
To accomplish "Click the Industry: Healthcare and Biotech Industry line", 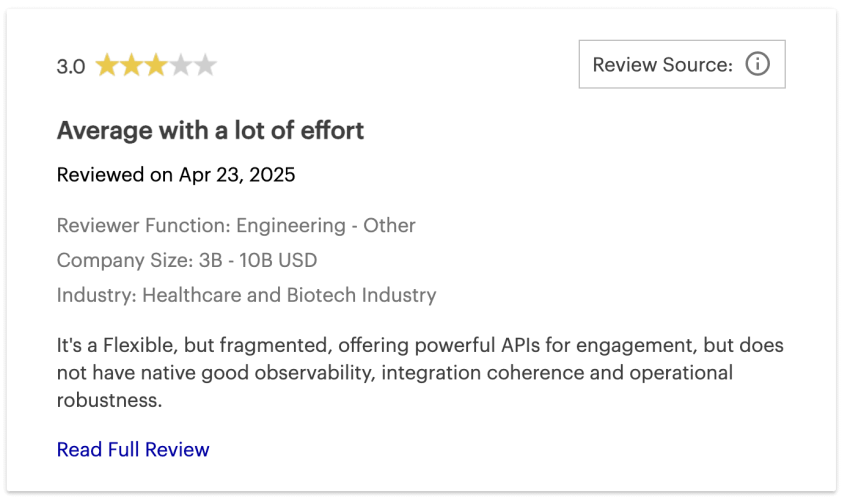I will click(247, 295).
